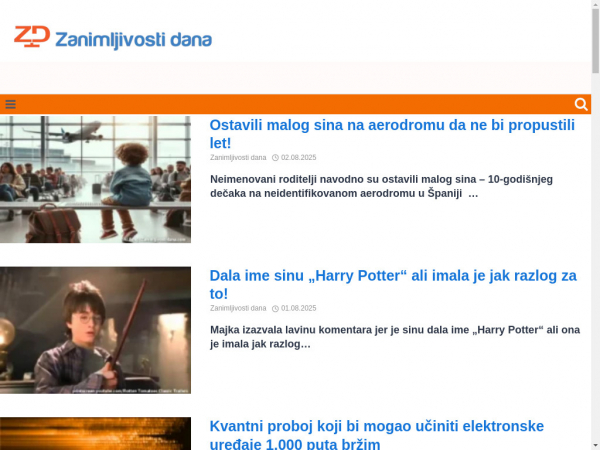
Task: Click the date 02.08.2025
Action: click(x=298, y=158)
